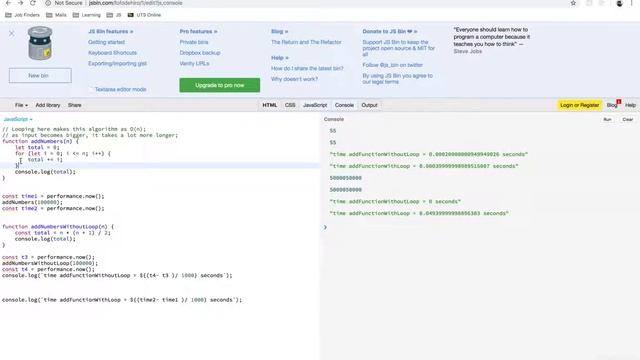Screen dimensions: 640x360
Task: Open the Learning bookmark folder
Action: tap(87, 15)
